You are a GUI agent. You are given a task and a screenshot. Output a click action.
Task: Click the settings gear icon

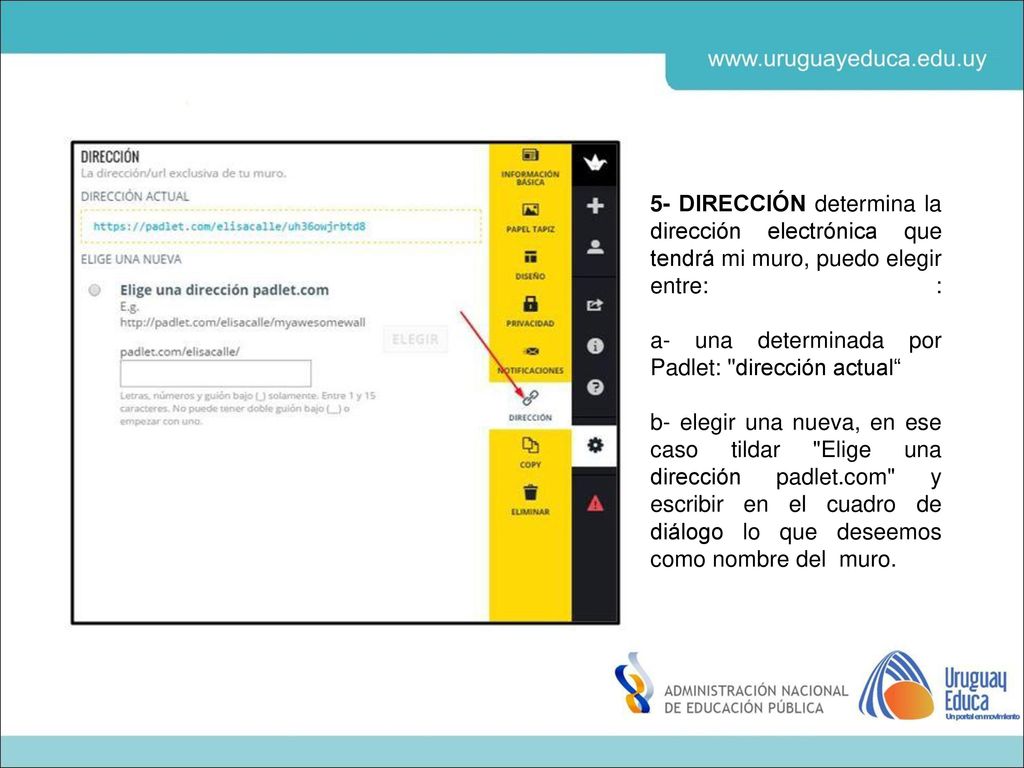click(594, 445)
